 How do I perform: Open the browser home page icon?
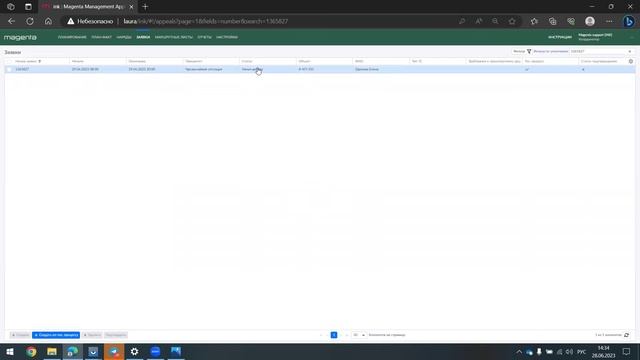[x=48, y=21]
